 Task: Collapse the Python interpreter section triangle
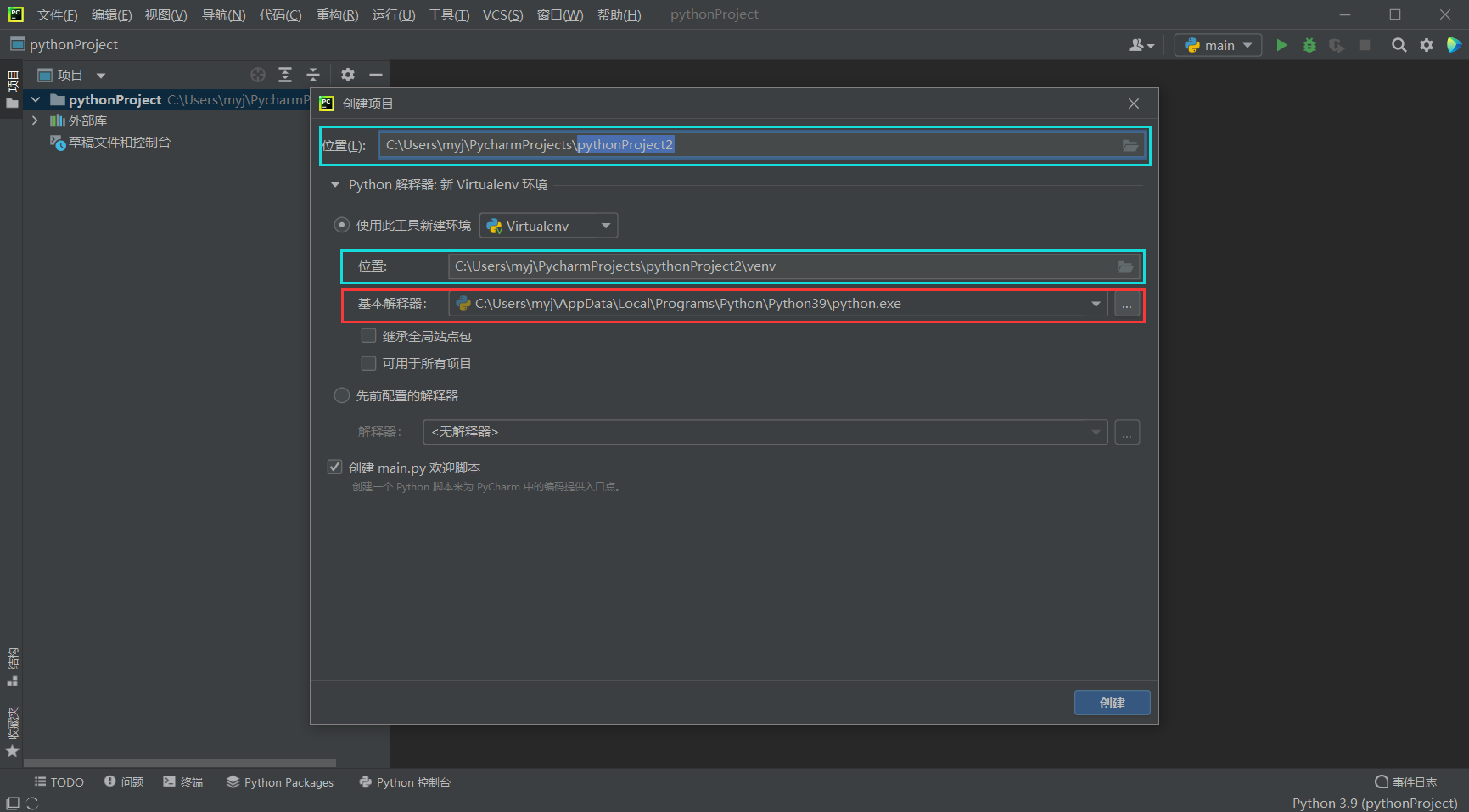click(x=335, y=184)
